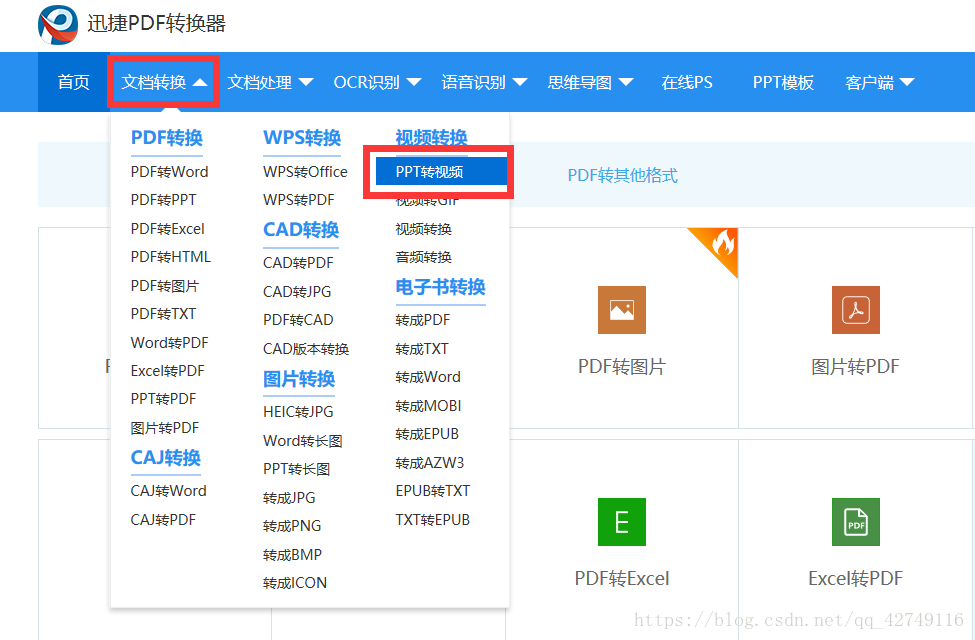This screenshot has width=975, height=640.
Task: Select TXT转EPUB menu entry
Action: pos(433,519)
